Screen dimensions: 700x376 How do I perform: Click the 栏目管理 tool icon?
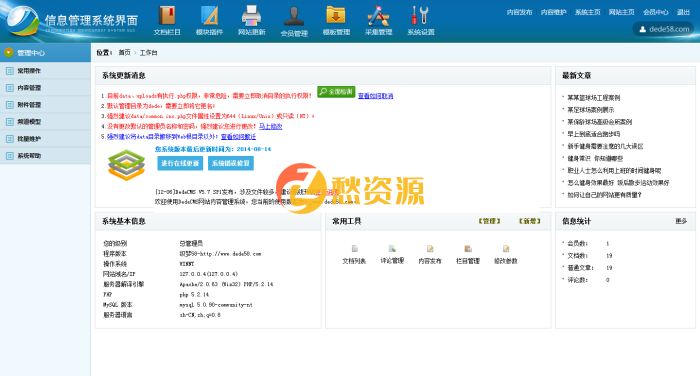(468, 249)
